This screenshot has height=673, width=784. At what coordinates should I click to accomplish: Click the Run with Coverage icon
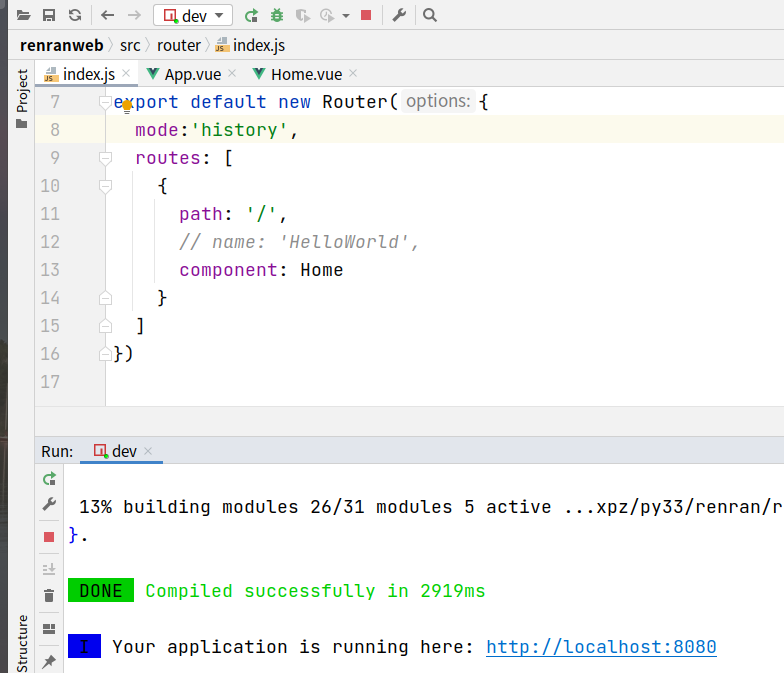302,16
